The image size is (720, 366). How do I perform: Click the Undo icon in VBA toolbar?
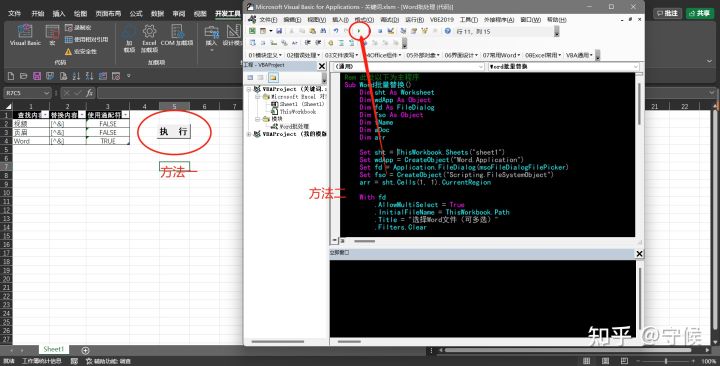point(336,31)
